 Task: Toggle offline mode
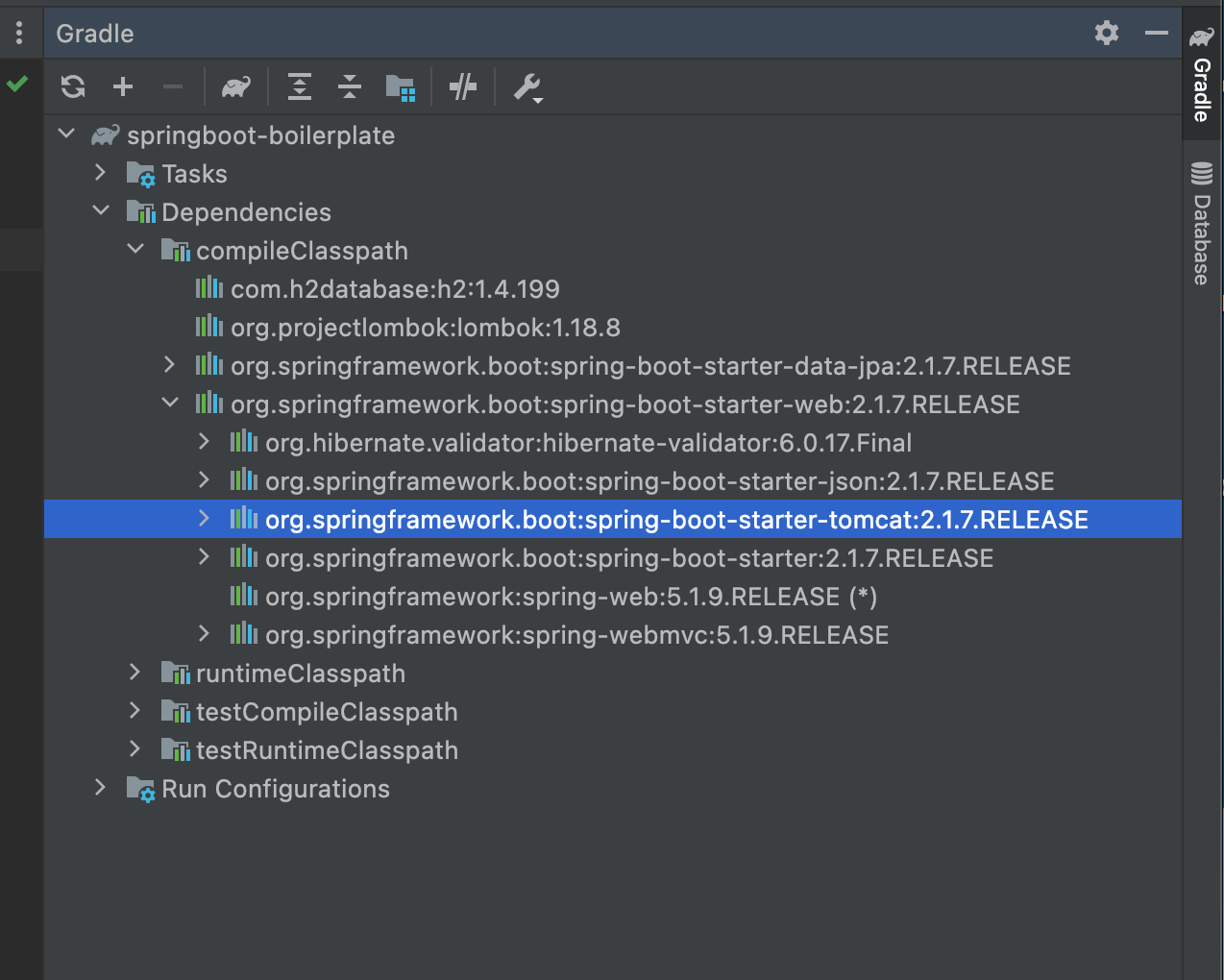pos(463,87)
